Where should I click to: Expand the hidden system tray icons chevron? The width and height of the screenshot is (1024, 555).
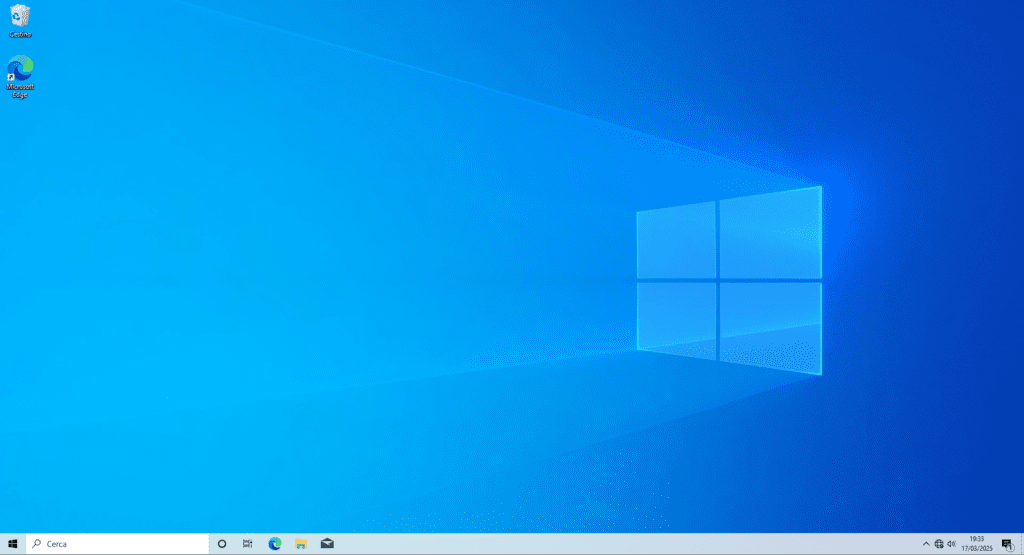coord(926,544)
